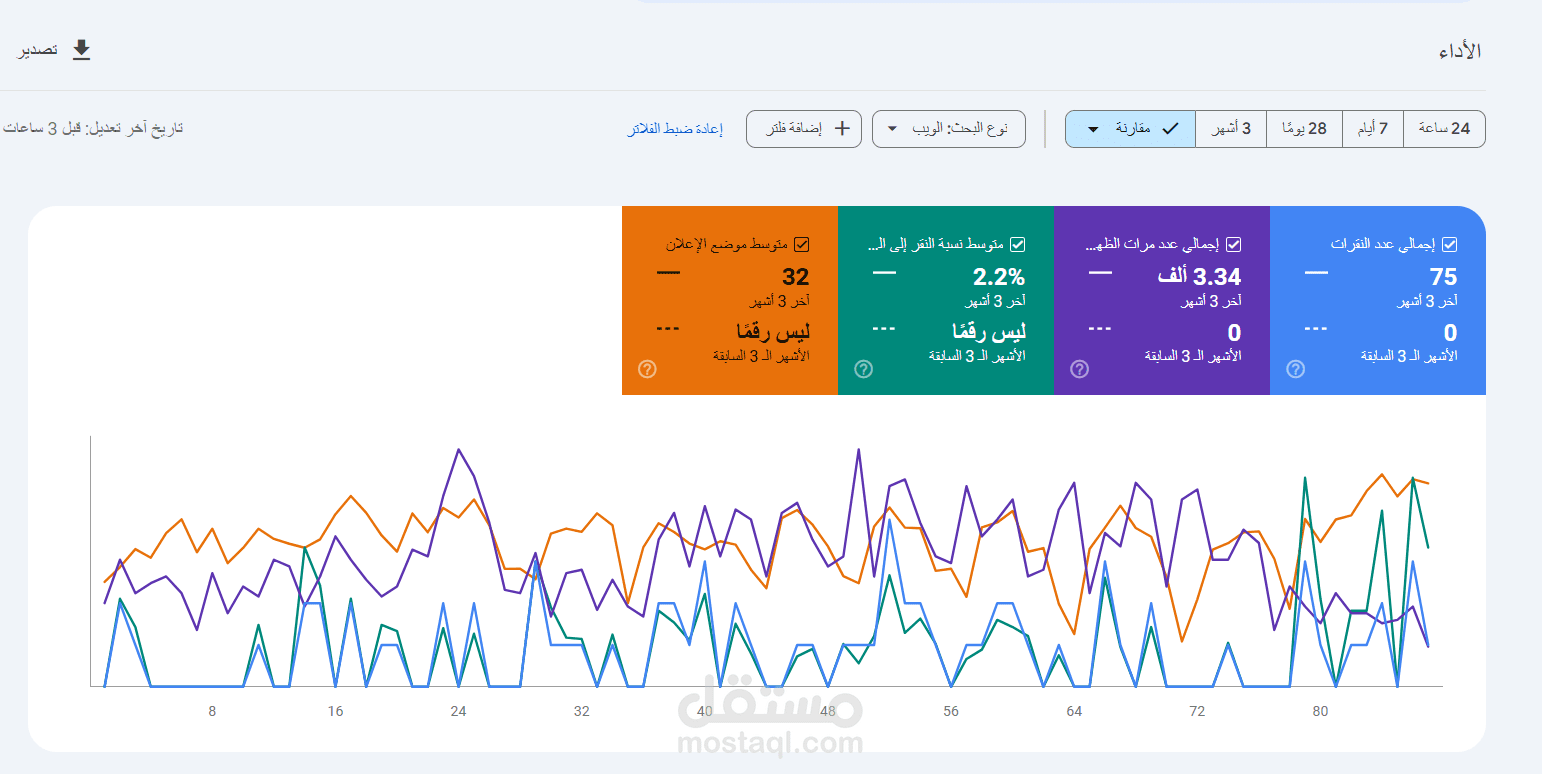Expand the مقارنة dropdown arrow
1542x774 pixels.
point(1093,129)
